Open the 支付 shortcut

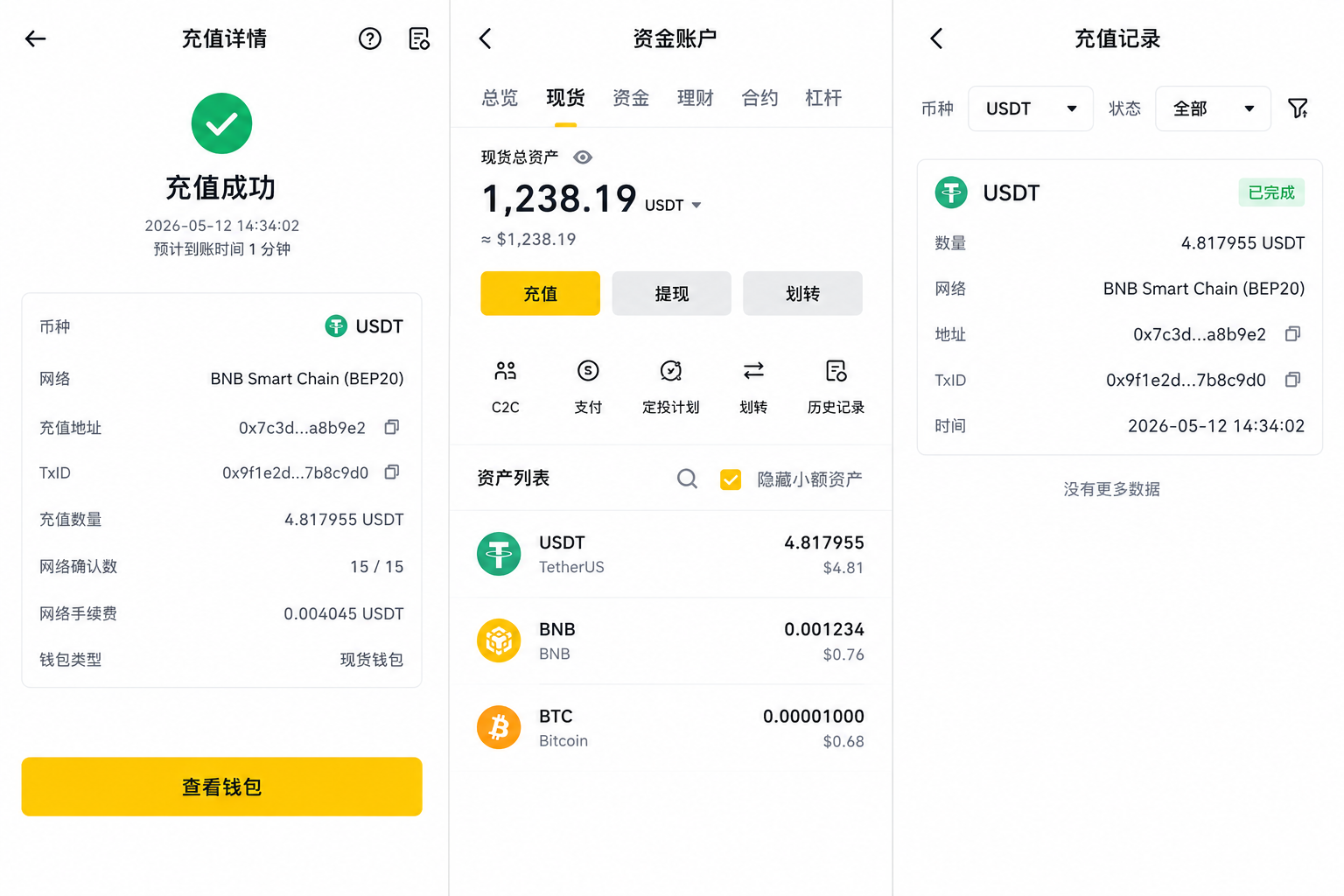[x=588, y=387]
